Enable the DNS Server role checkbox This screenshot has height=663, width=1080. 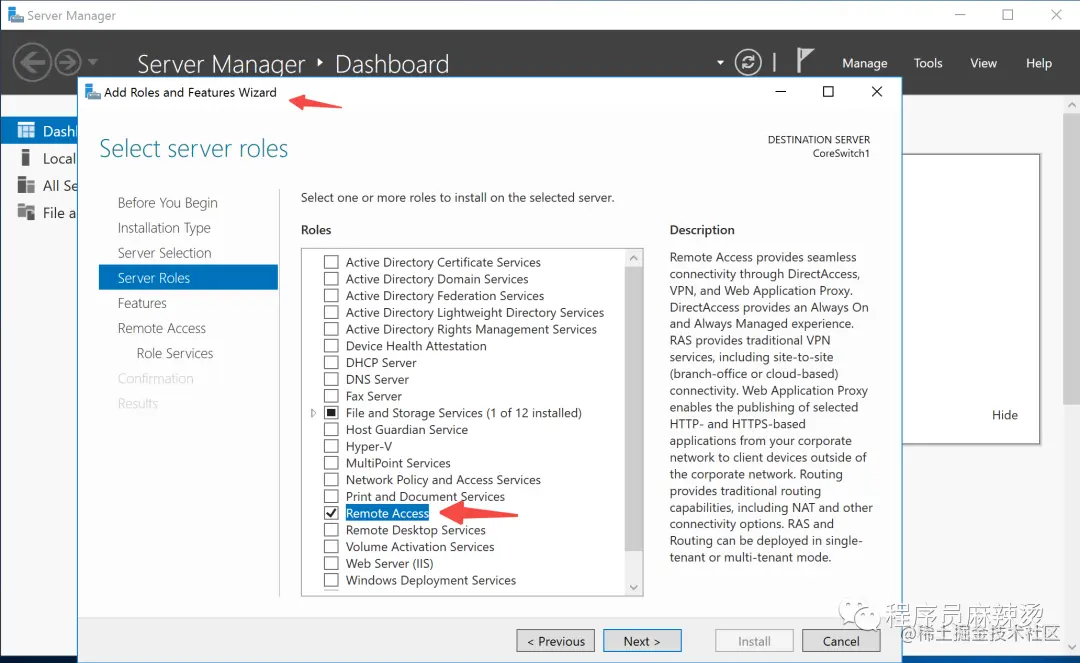pyautogui.click(x=331, y=379)
